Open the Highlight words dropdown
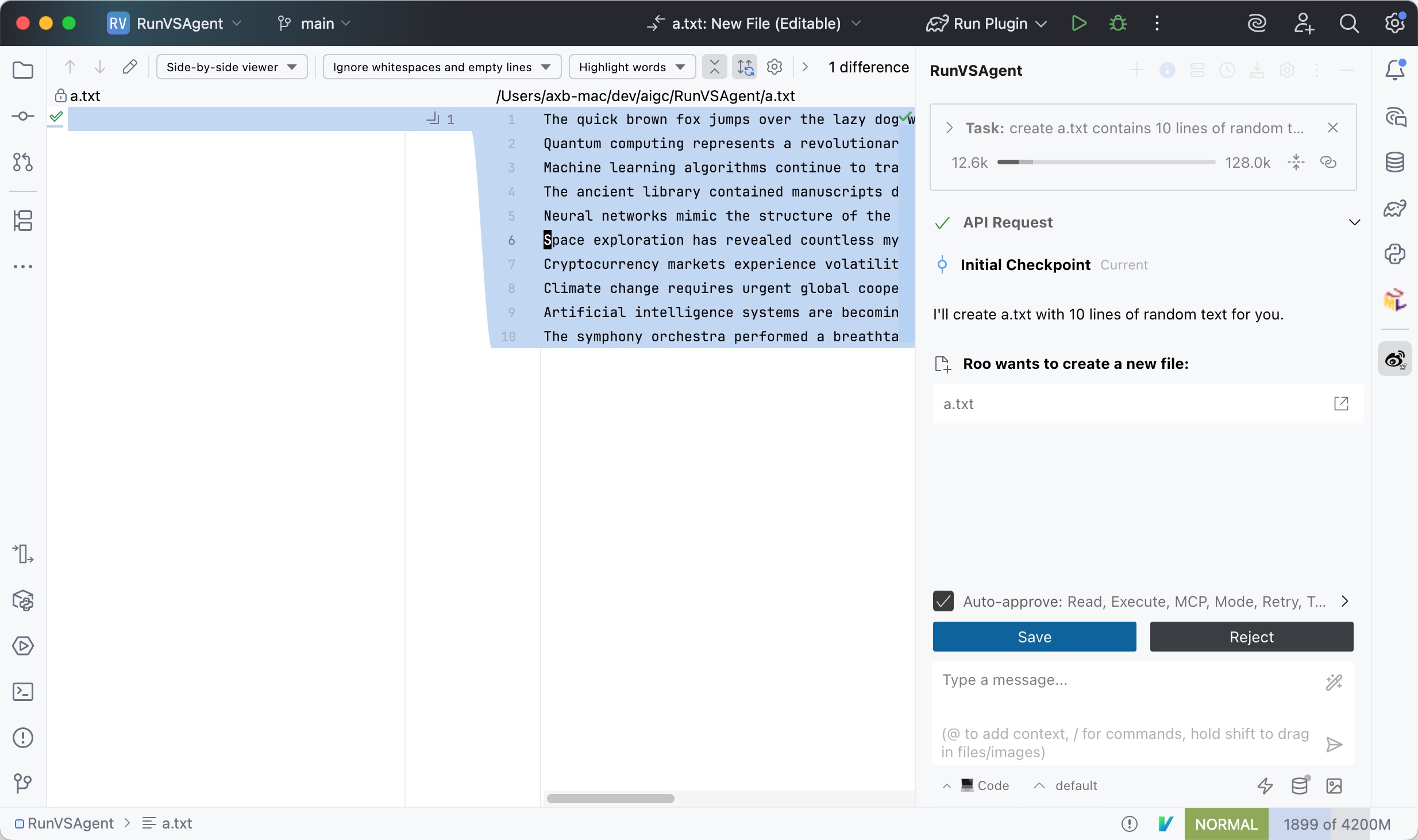Screen dimensions: 1418x840 pos(631,67)
